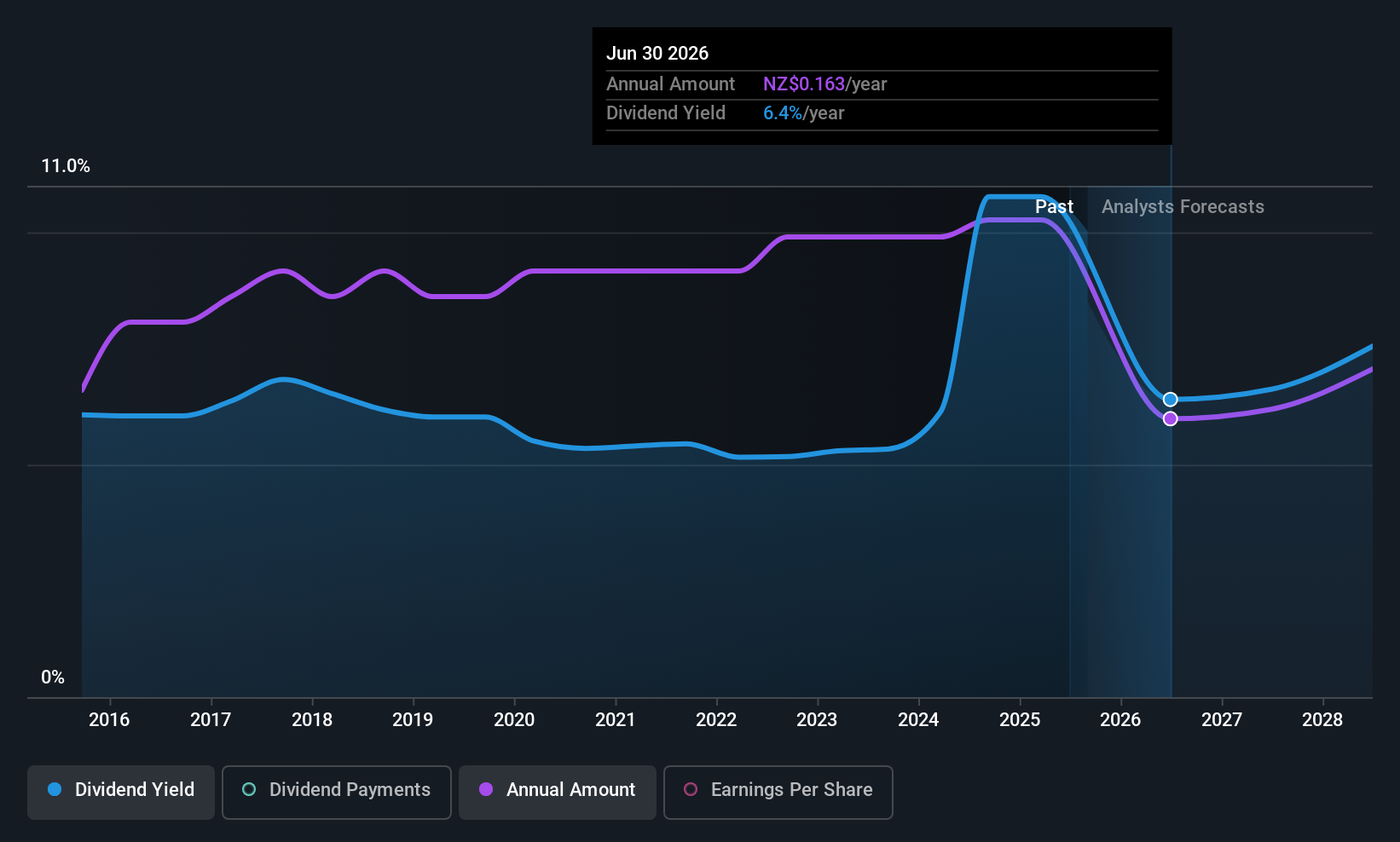Select the blue dividend yield data point

tap(1171, 400)
